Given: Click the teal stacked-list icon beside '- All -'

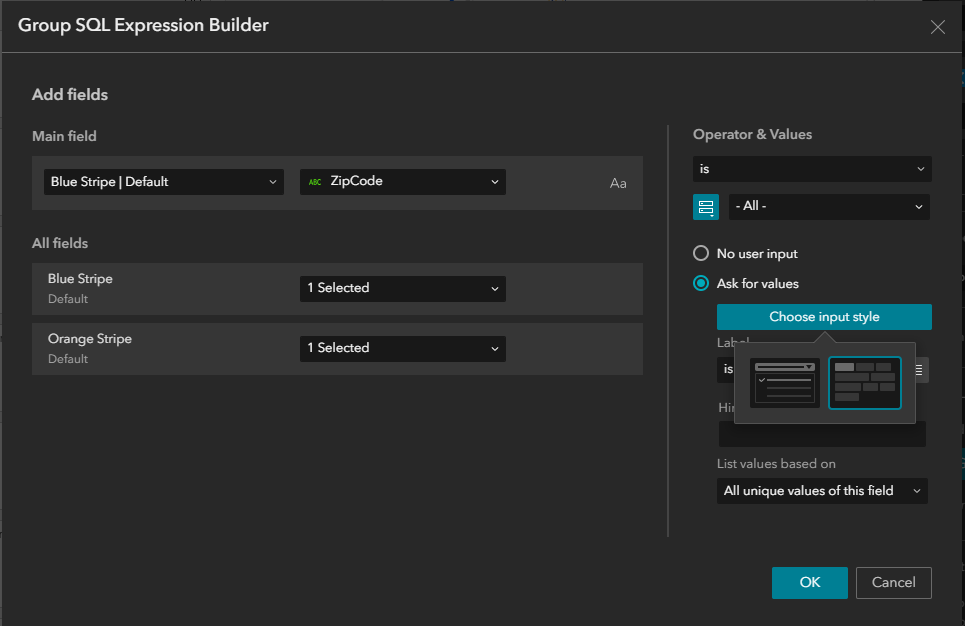Looking at the screenshot, I should 706,207.
